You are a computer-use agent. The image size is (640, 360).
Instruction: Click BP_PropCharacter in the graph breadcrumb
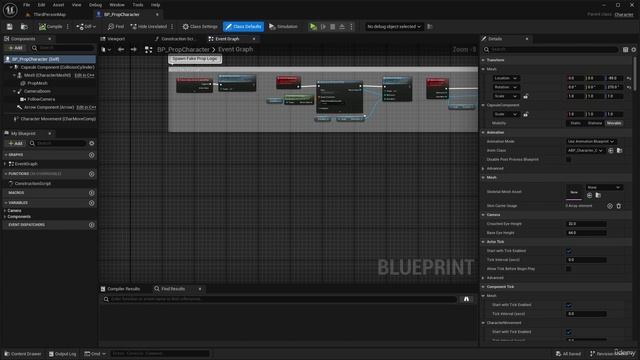coord(183,49)
